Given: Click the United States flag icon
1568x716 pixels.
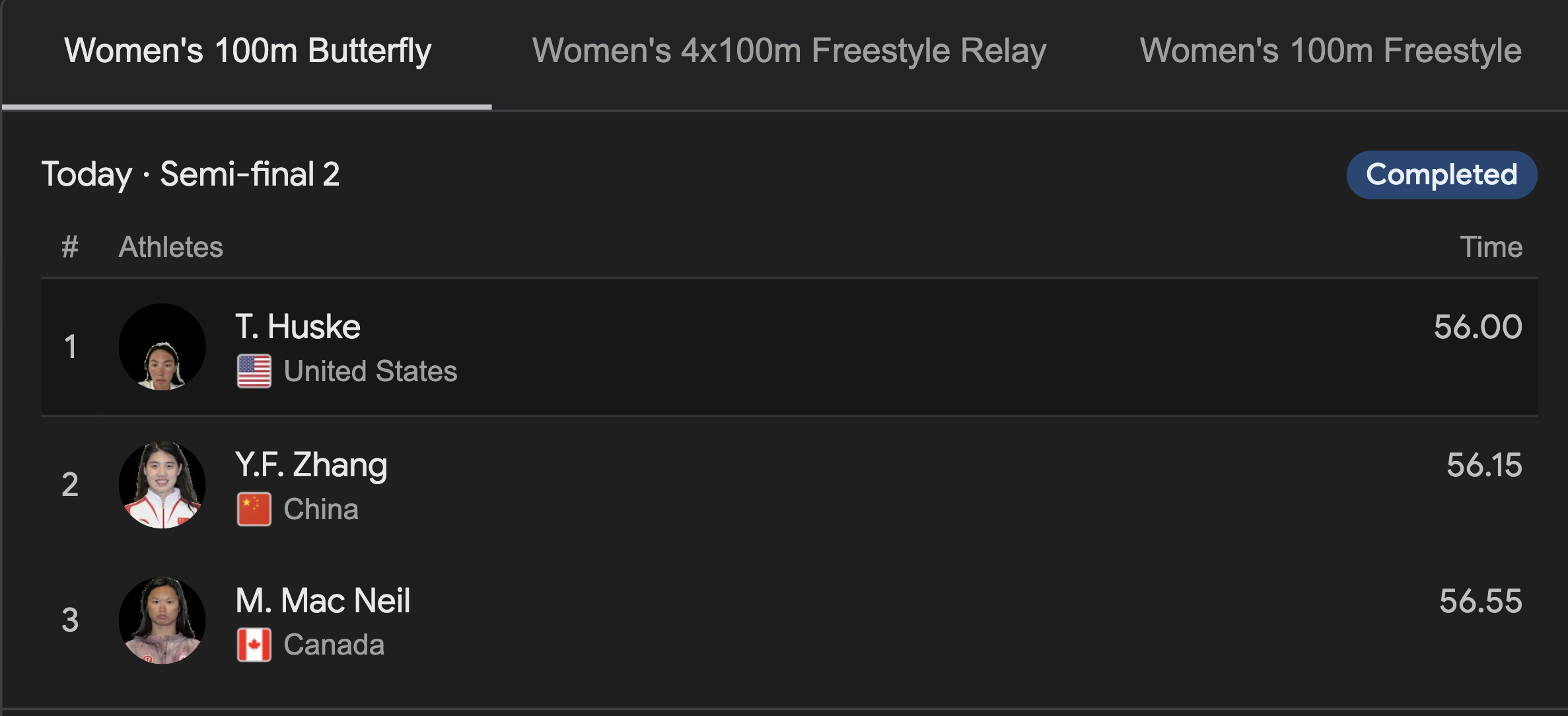Looking at the screenshot, I should (x=254, y=371).
